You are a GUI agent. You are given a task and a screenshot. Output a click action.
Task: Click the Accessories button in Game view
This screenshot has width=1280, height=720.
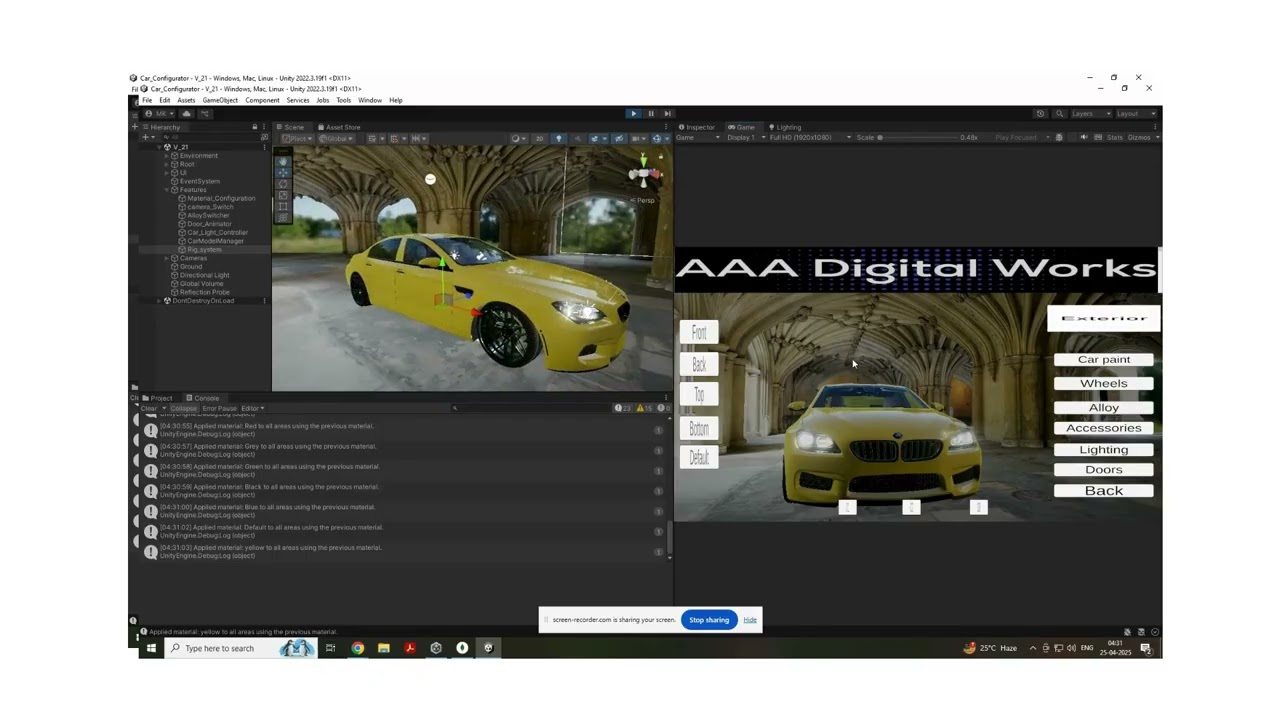click(1104, 428)
